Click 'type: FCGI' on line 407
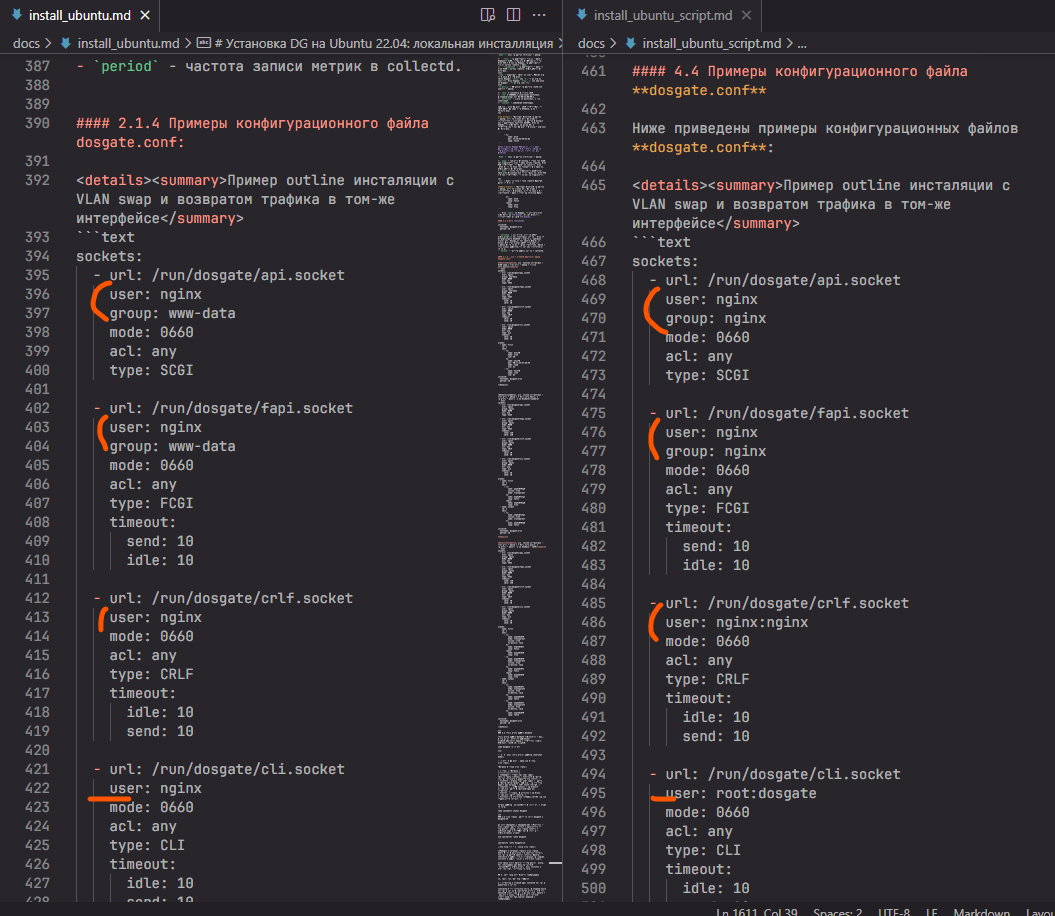Image resolution: width=1055 pixels, height=916 pixels. [151, 503]
